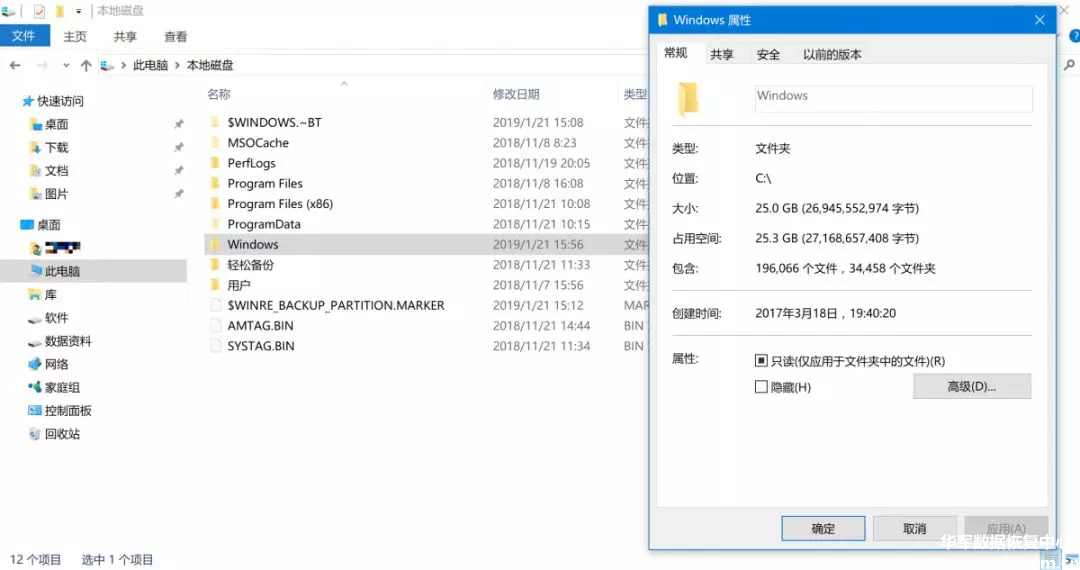Open the 查看 ribbon tab
The image size is (1080, 570).
(176, 36)
